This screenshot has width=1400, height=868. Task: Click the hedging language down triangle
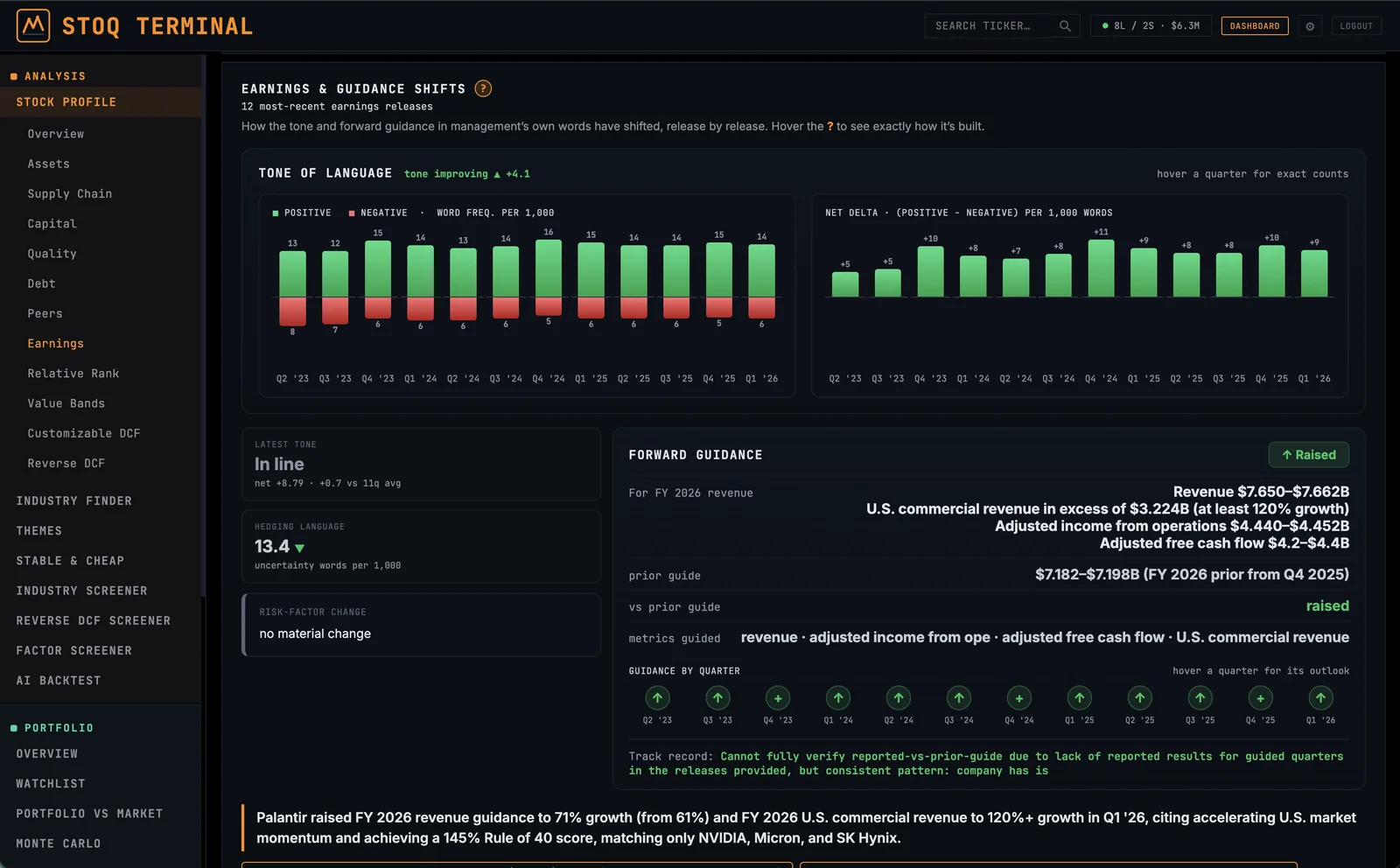(300, 548)
